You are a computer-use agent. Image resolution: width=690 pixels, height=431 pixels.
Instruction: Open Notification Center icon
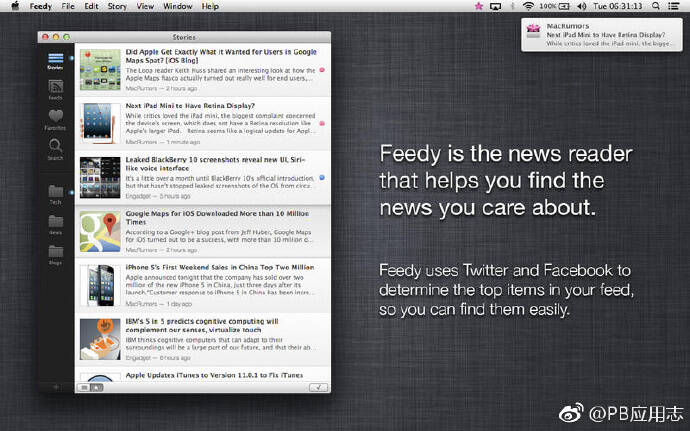click(673, 6)
